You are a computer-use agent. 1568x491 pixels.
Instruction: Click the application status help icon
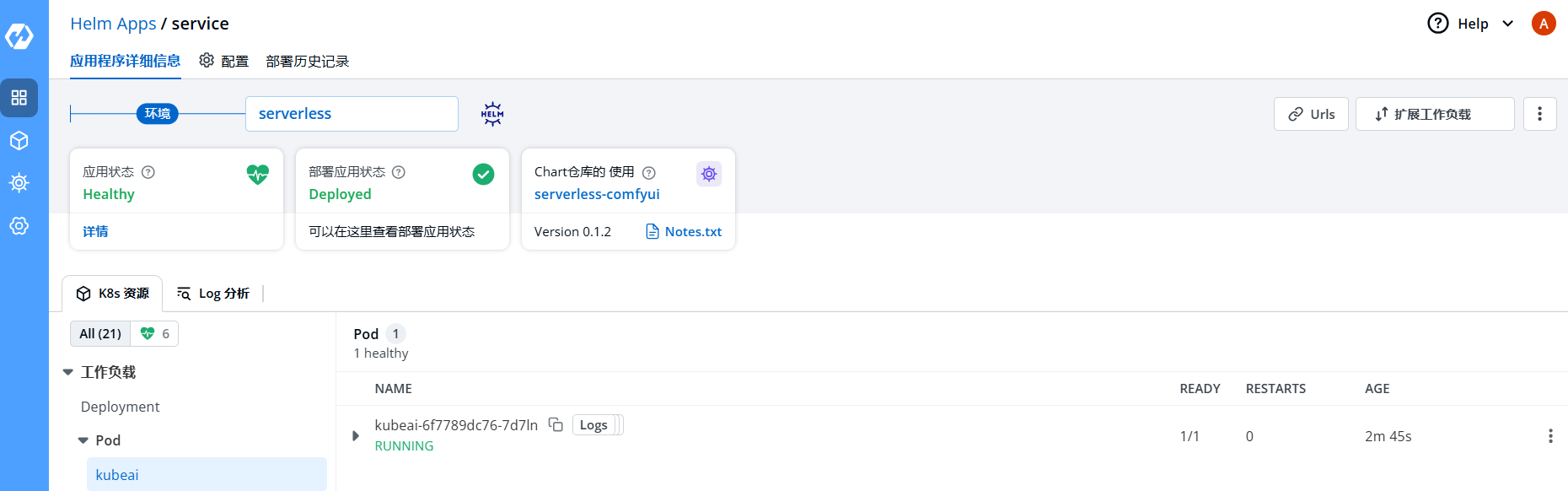point(148,172)
